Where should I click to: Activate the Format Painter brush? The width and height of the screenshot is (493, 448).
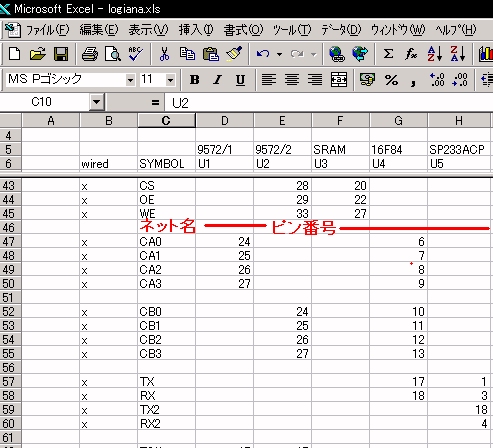click(x=234, y=53)
